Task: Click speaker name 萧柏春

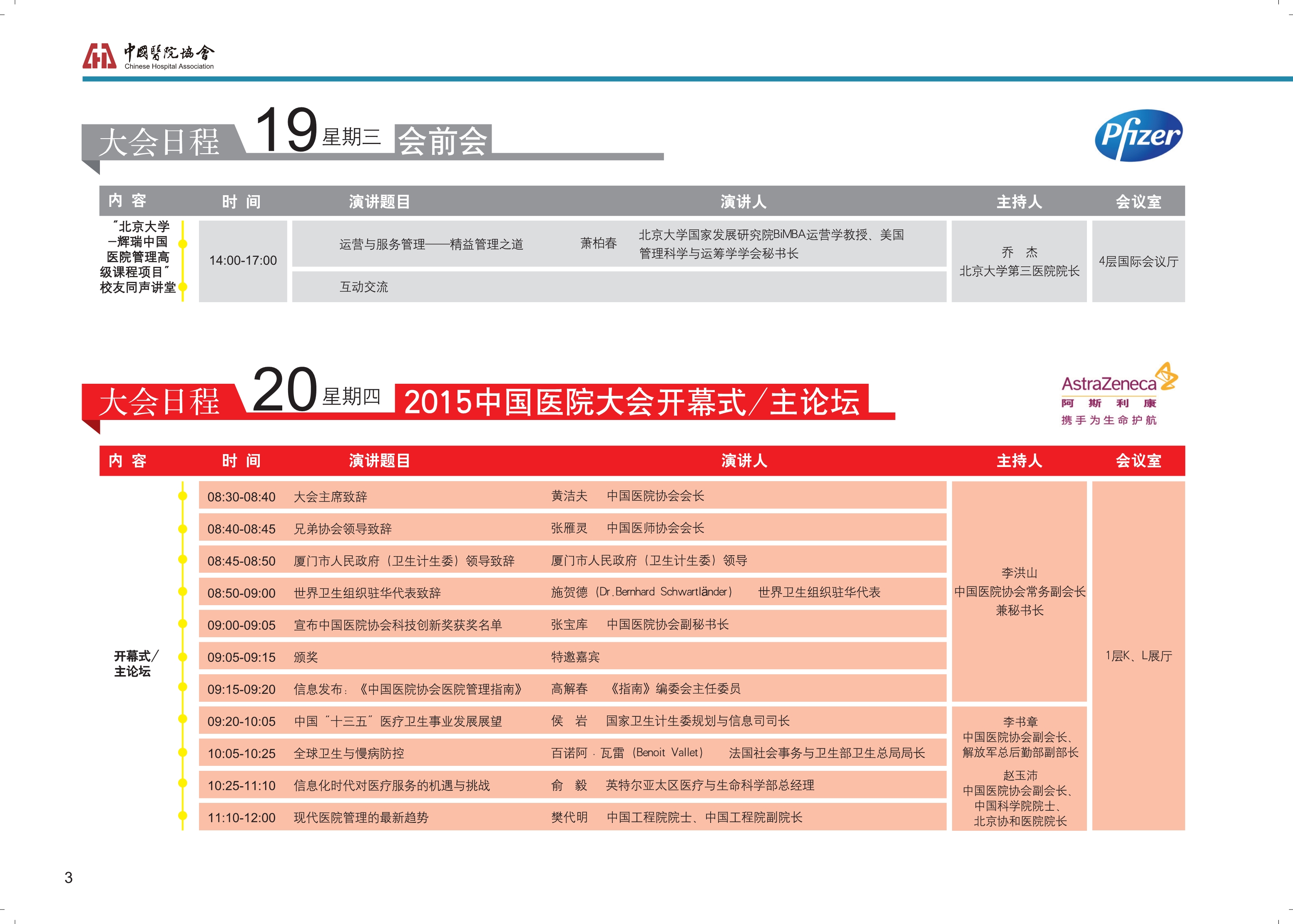Action: (598, 243)
